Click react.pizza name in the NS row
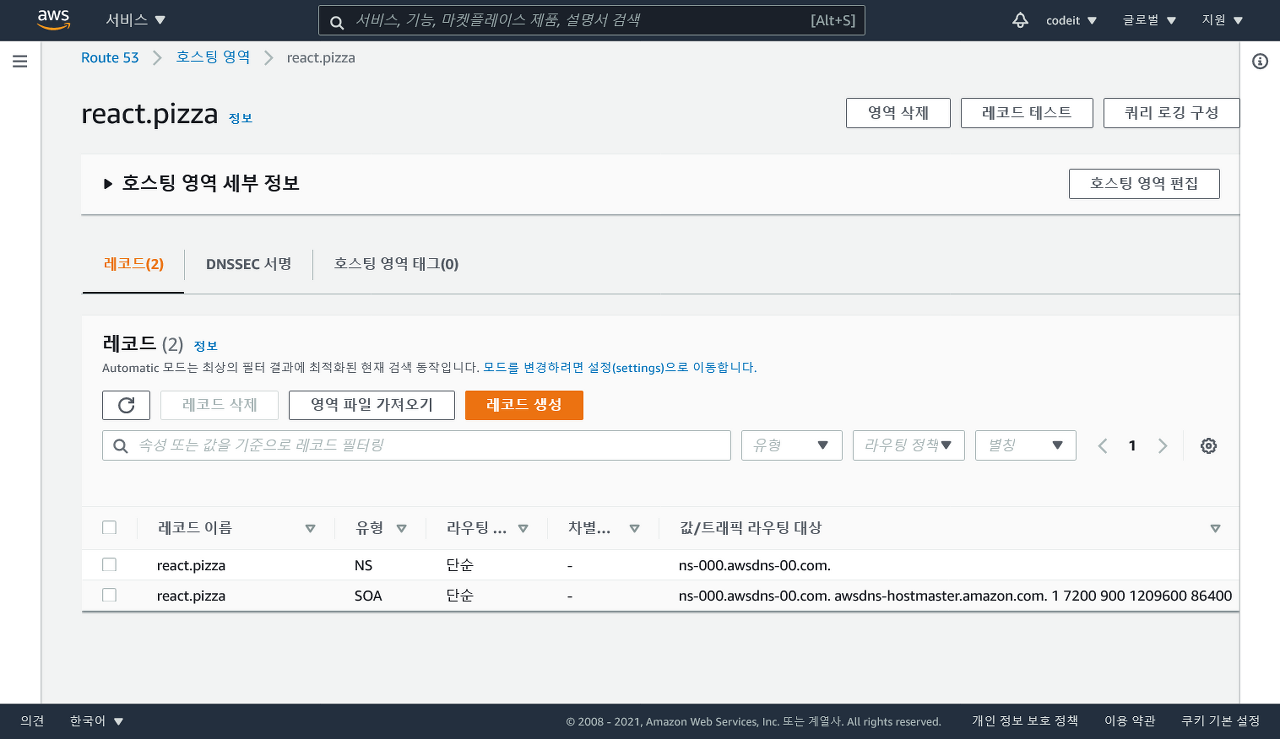The width and height of the screenshot is (1280, 739). (191, 565)
